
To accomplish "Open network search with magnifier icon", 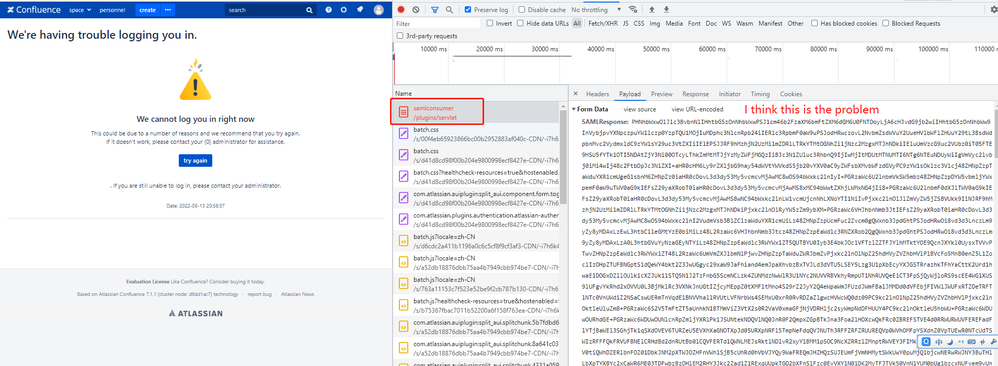I will tap(449, 10).
